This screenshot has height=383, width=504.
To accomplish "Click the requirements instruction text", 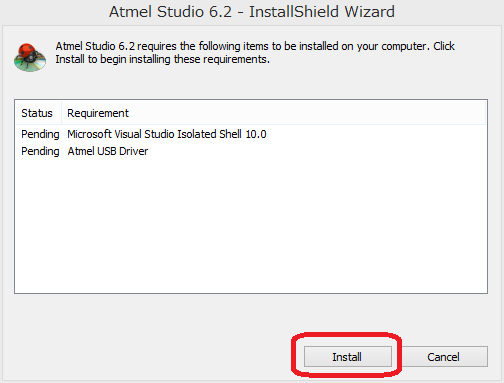I will 255,53.
